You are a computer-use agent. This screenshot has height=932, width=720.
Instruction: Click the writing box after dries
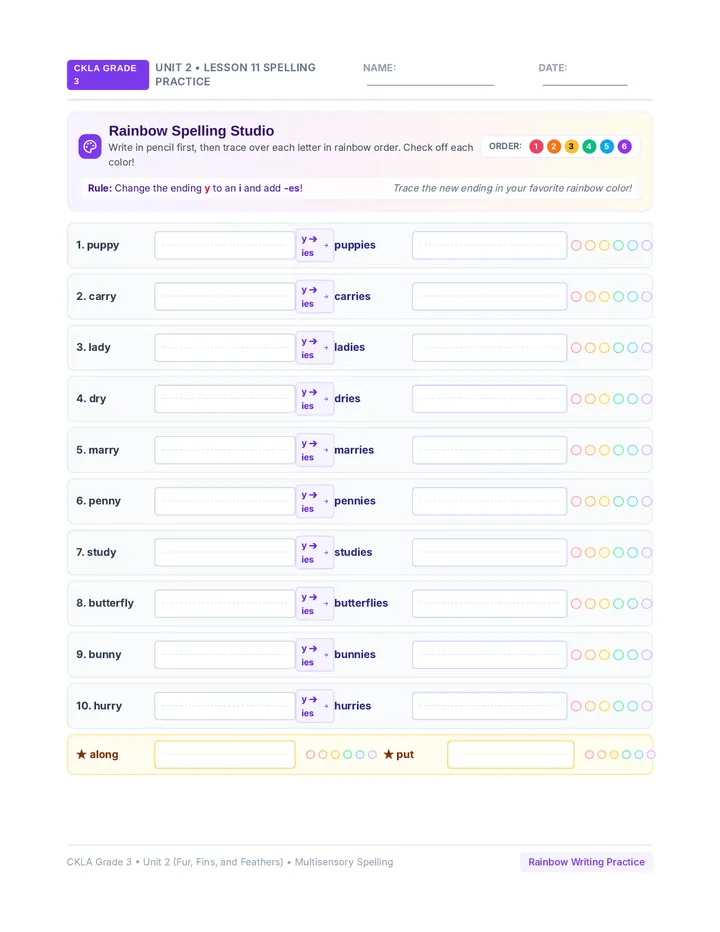pyautogui.click(x=489, y=399)
